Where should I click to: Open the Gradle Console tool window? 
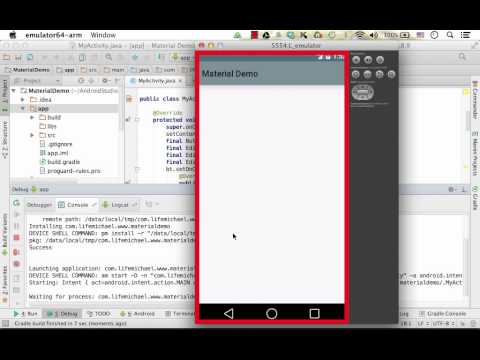[443, 314]
